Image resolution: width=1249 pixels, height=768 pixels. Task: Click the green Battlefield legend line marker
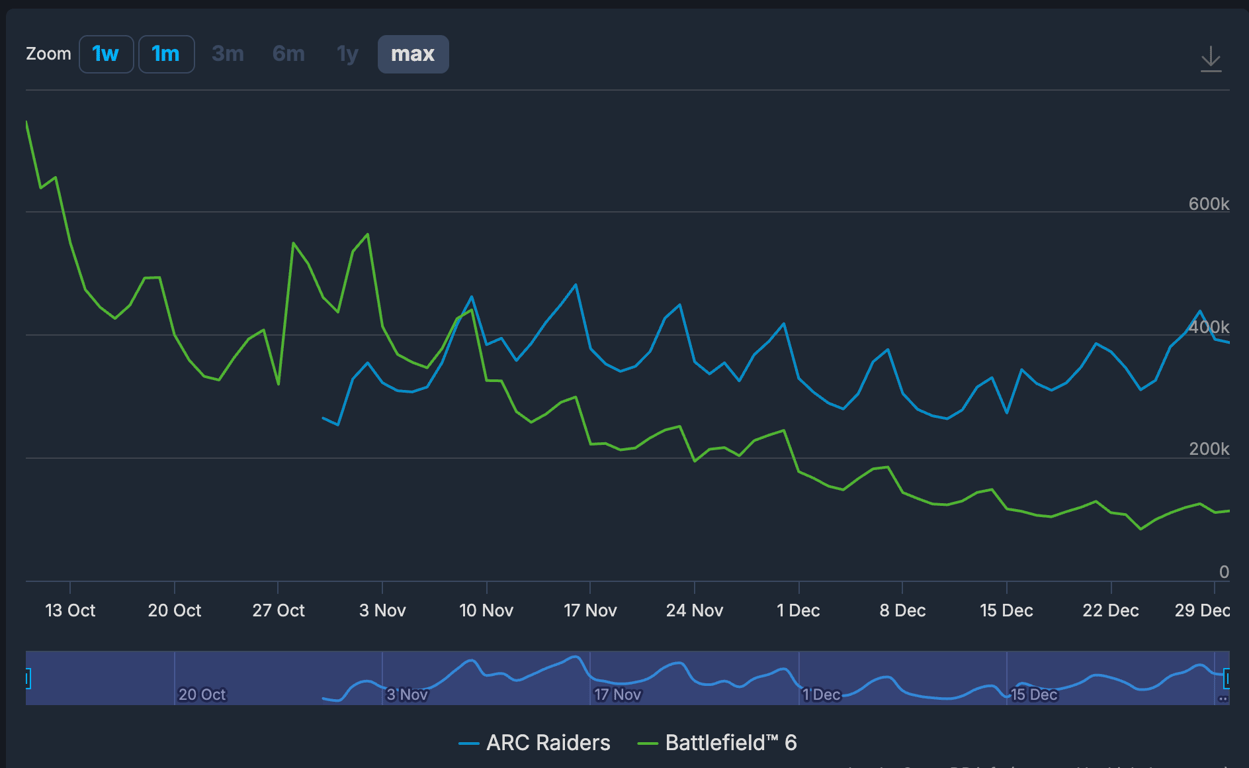(x=648, y=743)
